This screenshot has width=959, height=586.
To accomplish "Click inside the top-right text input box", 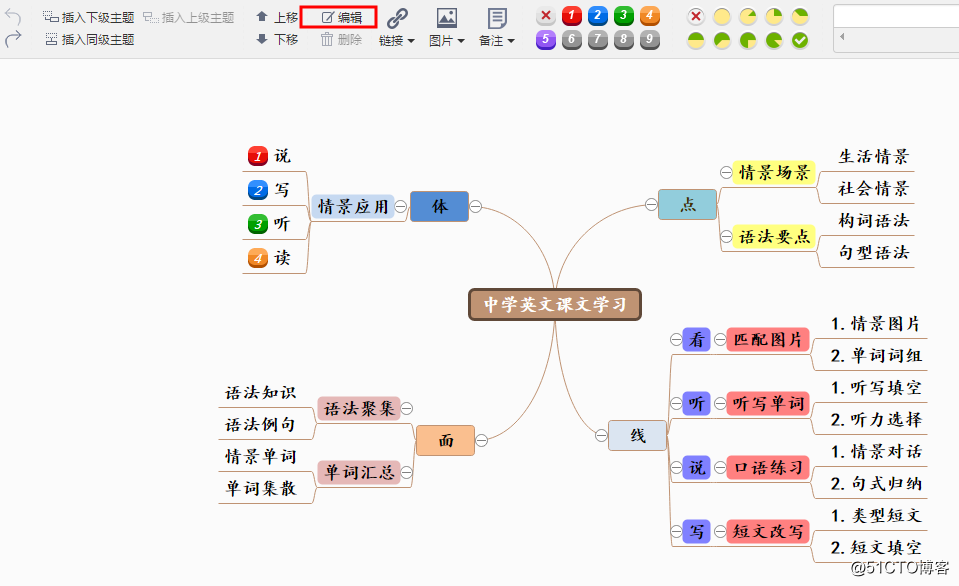I will (x=896, y=17).
